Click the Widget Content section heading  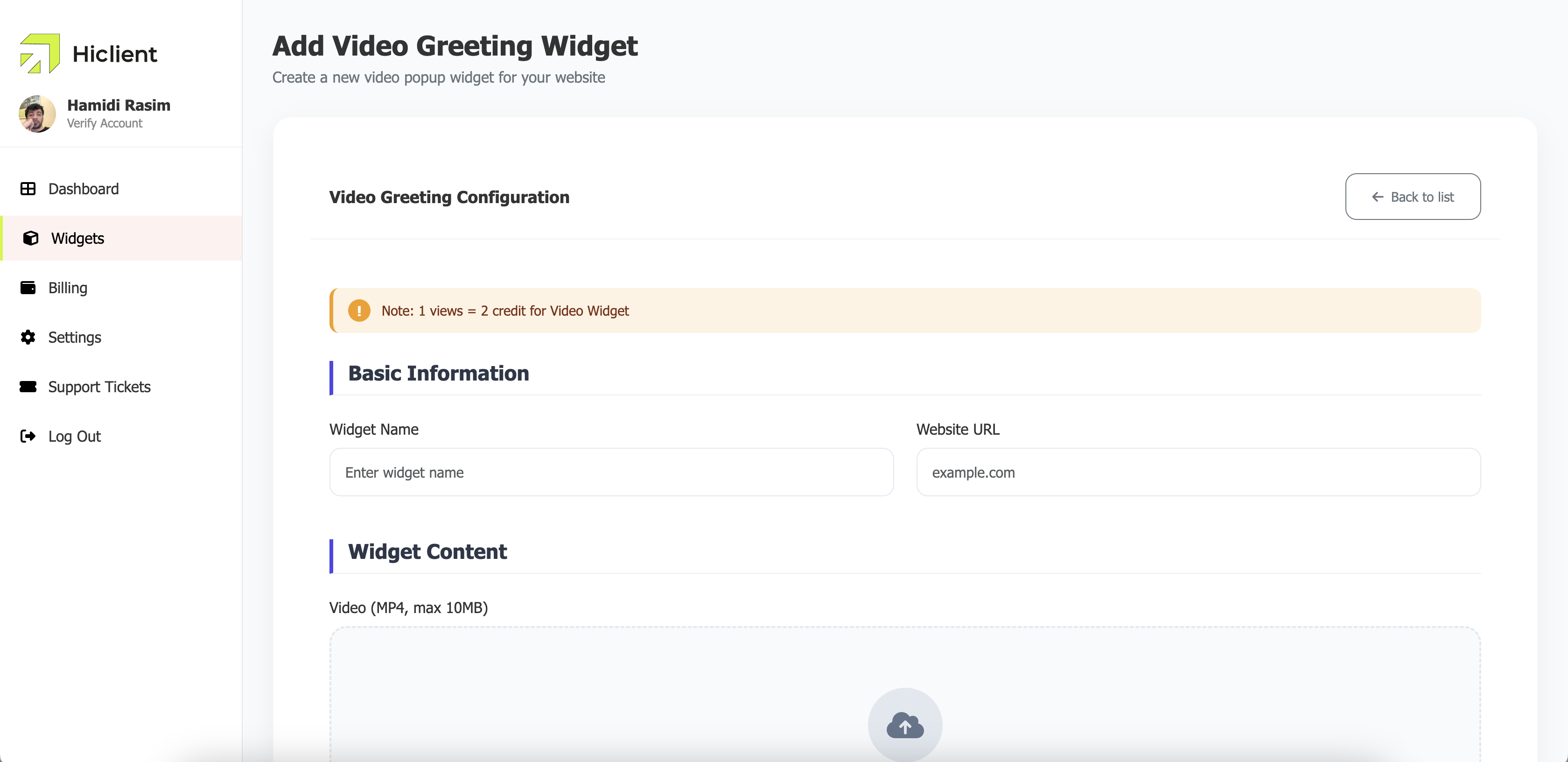[x=427, y=552]
